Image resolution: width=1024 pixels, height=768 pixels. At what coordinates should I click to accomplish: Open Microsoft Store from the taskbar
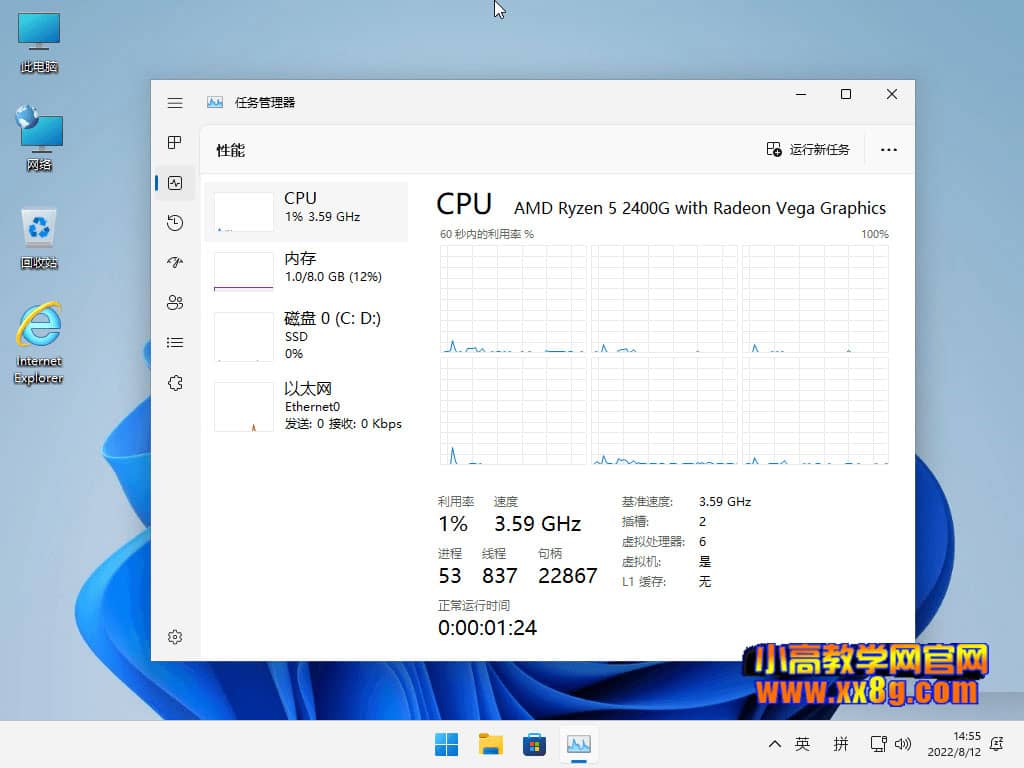534,744
